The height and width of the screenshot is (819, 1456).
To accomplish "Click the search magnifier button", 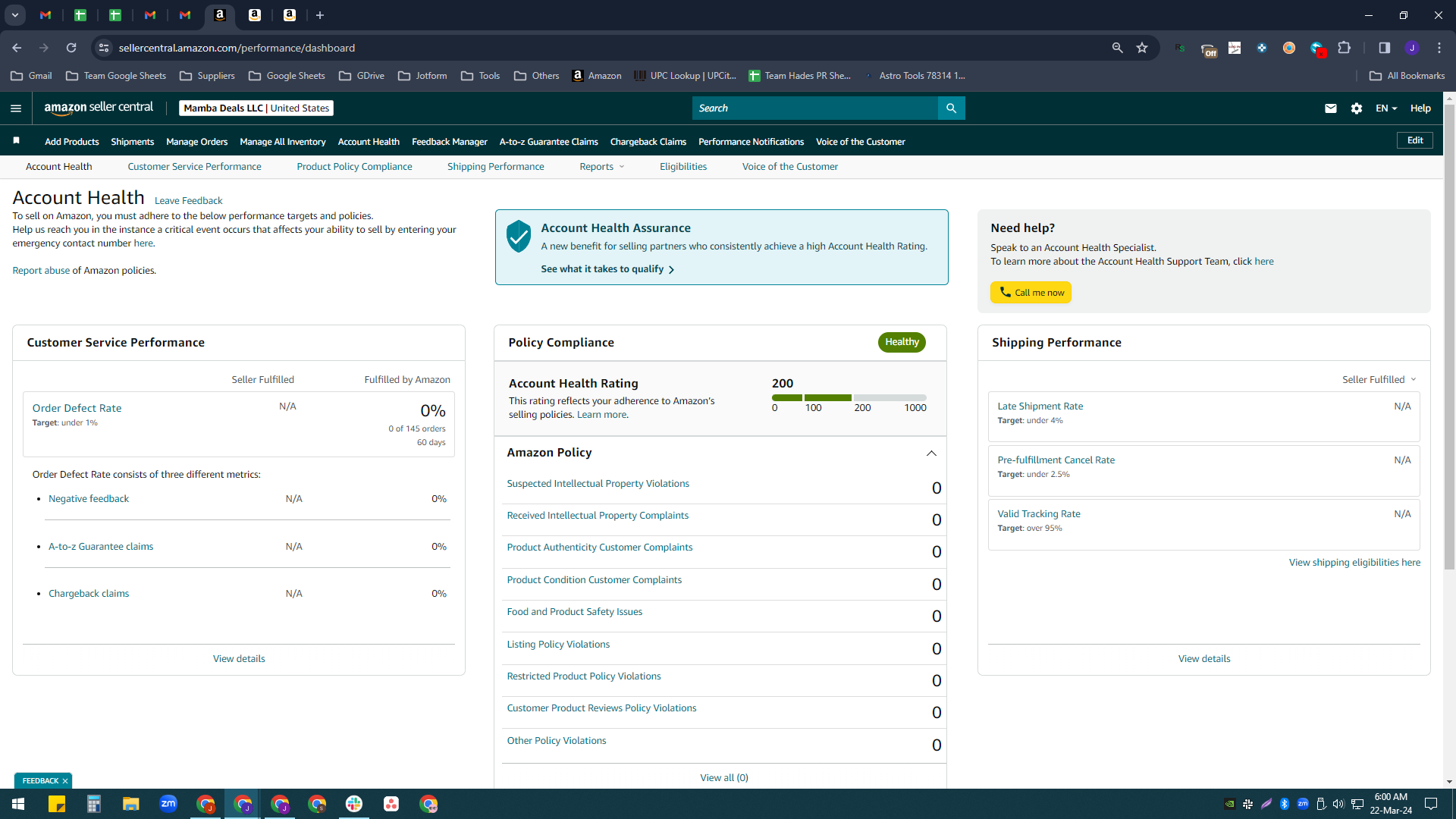I will (x=951, y=108).
